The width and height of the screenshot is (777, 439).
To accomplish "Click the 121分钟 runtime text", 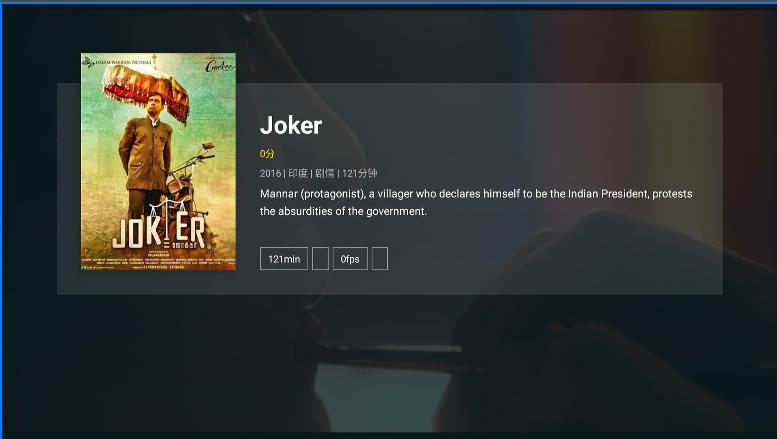I will (x=360, y=173).
